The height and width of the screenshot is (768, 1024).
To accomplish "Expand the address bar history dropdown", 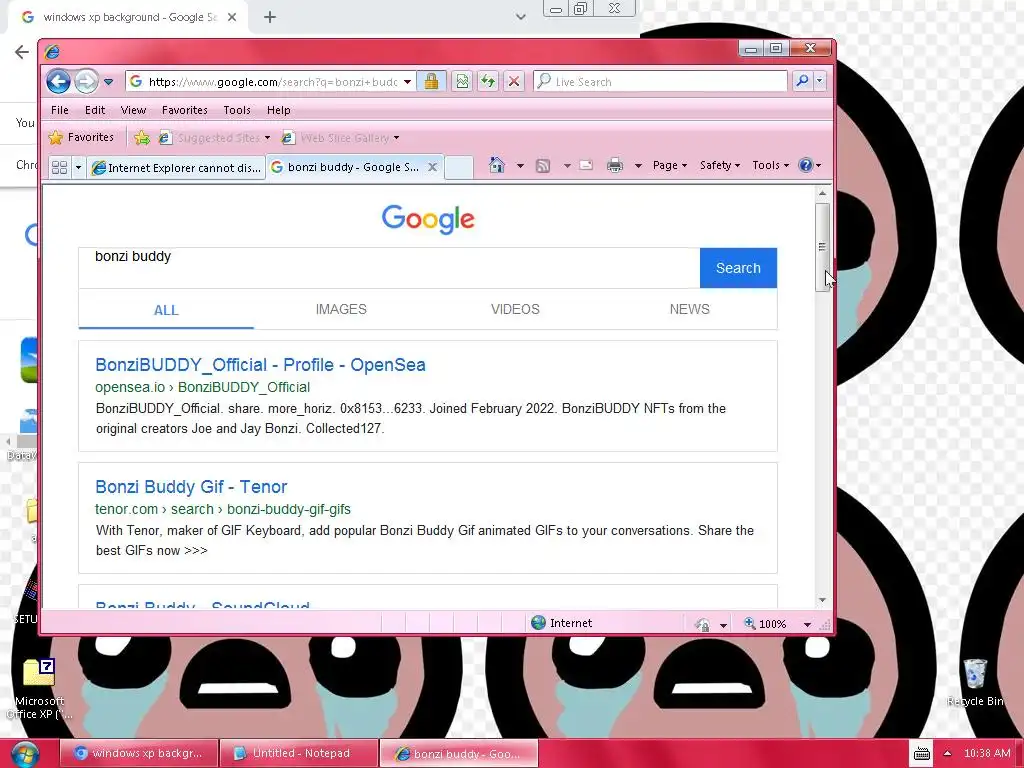I will (408, 82).
